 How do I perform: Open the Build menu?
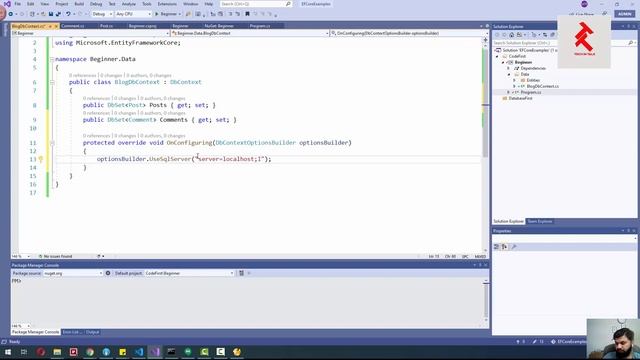[79, 4]
